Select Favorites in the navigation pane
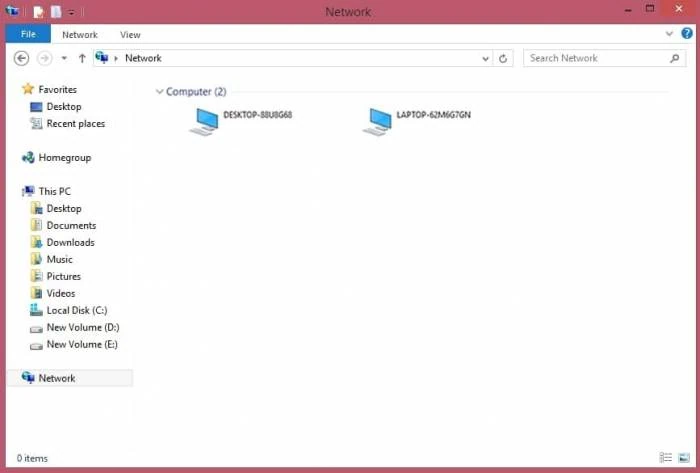 tap(58, 89)
